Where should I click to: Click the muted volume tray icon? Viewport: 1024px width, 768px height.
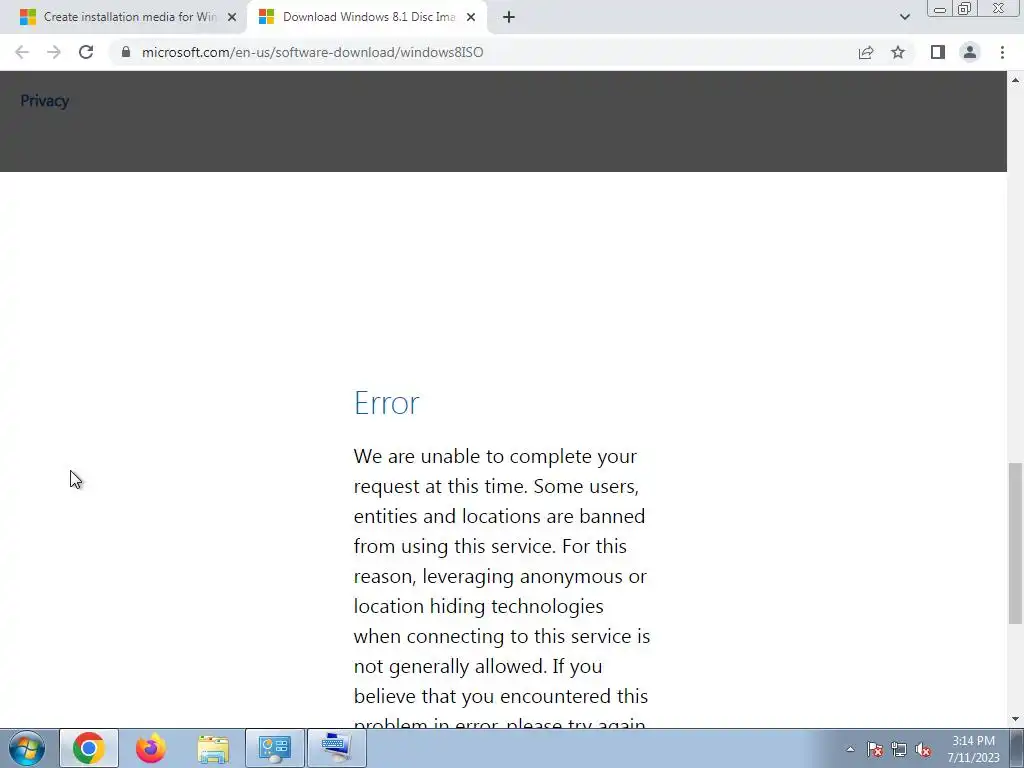(923, 750)
